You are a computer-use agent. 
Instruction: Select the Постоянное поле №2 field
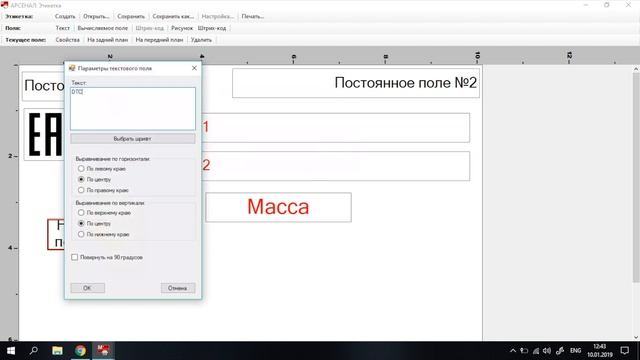(356, 83)
